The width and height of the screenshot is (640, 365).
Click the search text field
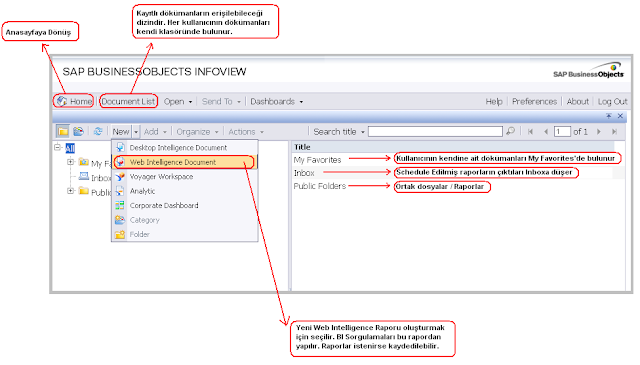pyautogui.click(x=435, y=131)
